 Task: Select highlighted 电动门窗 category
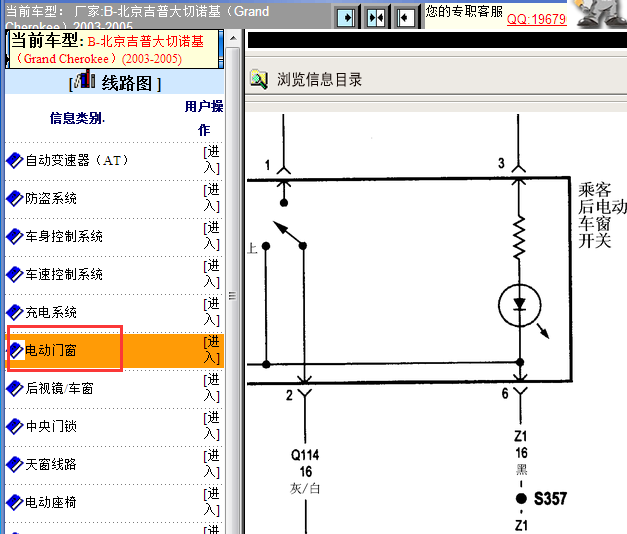51,350
